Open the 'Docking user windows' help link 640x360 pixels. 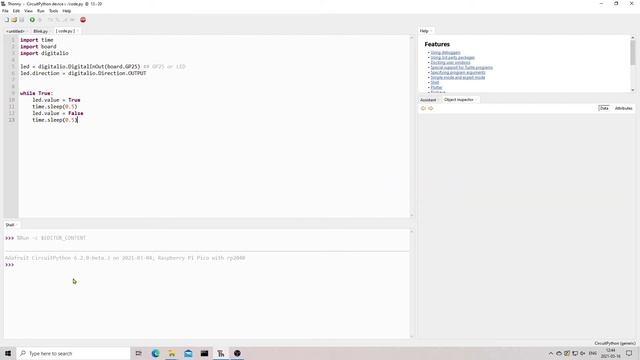[450, 62]
